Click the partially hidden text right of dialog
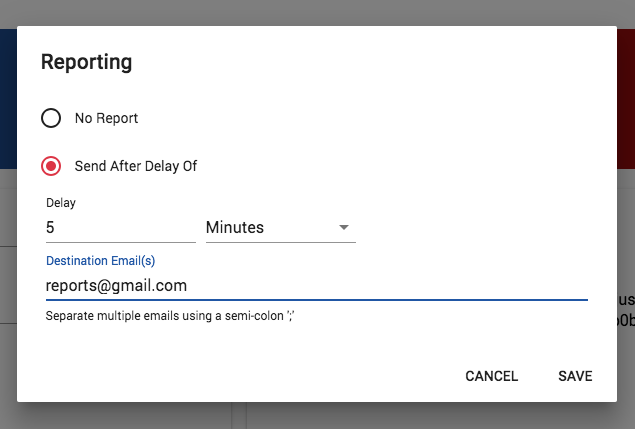Image resolution: width=635 pixels, height=429 pixels. pos(626,310)
